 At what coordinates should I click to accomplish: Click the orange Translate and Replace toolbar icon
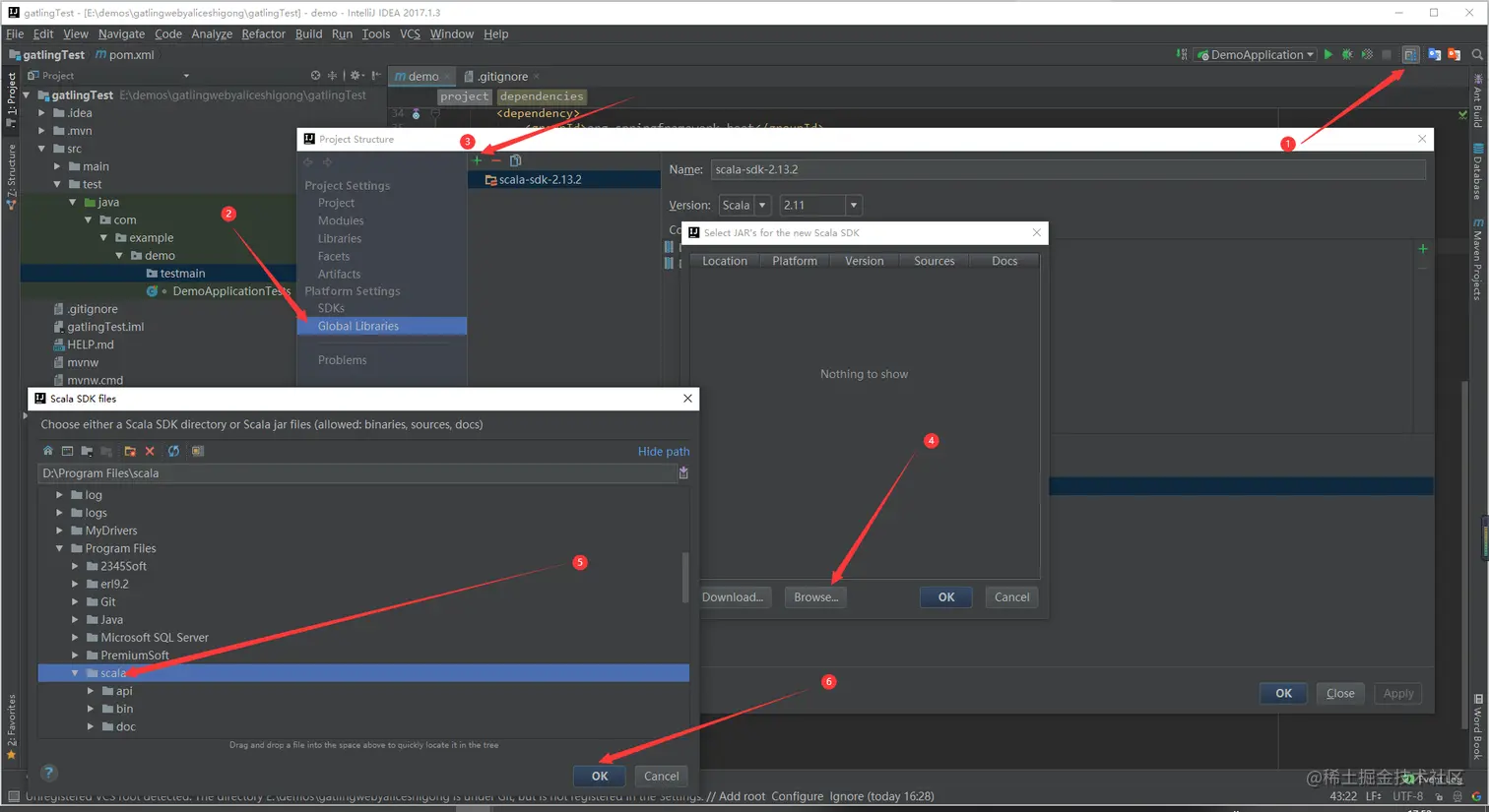click(x=1455, y=55)
